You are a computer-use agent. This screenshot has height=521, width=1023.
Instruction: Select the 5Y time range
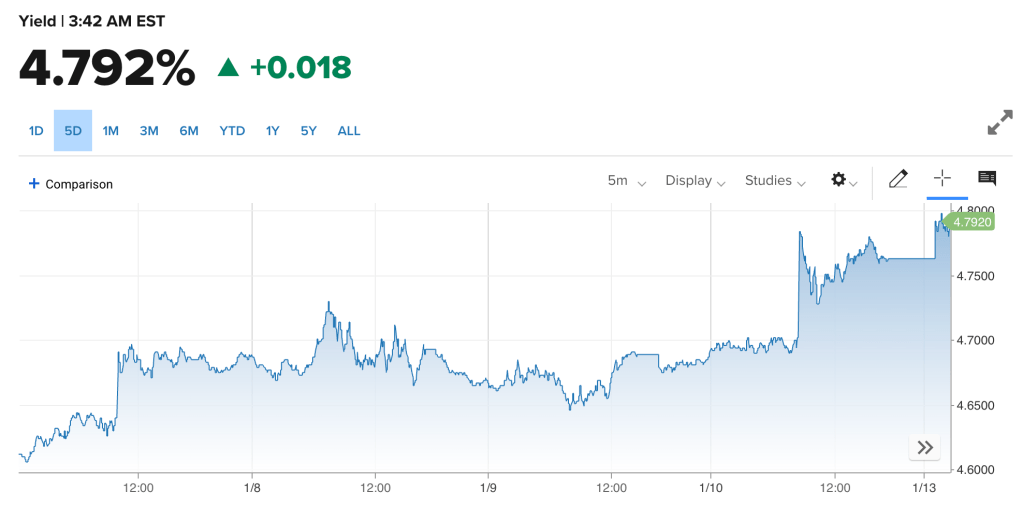(308, 131)
